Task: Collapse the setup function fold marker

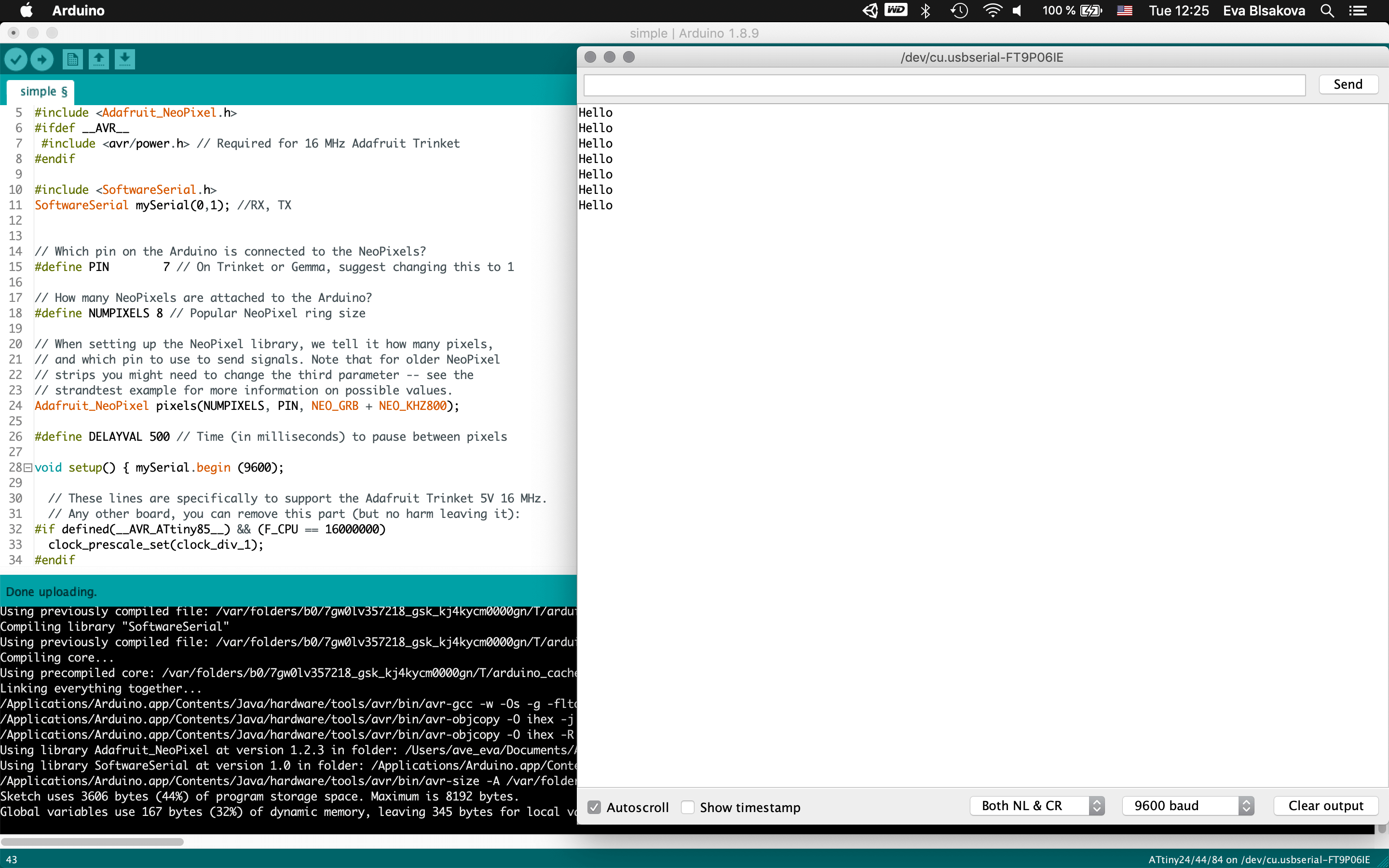Action: tap(27, 468)
